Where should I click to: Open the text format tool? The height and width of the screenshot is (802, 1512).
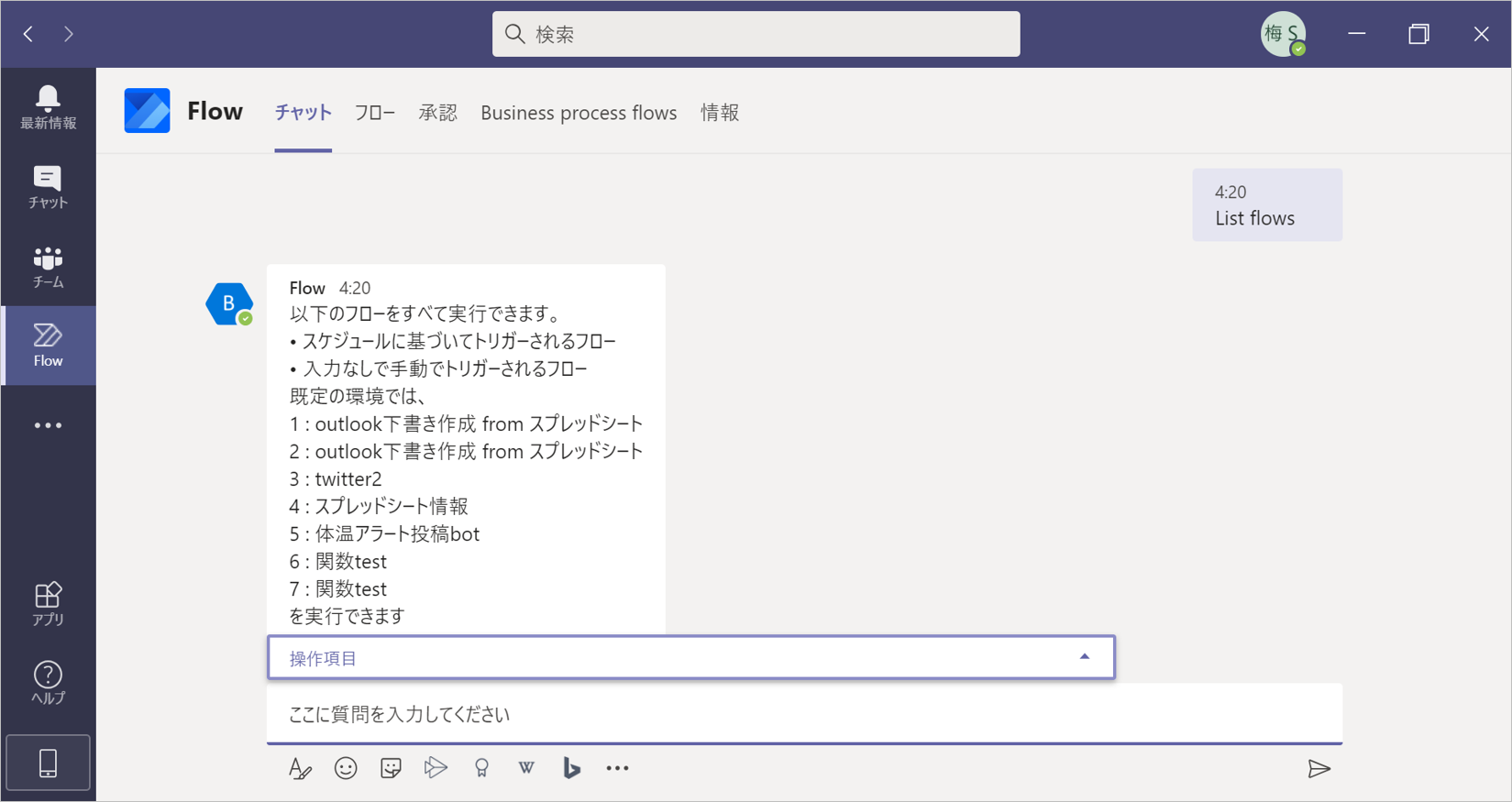[x=300, y=768]
